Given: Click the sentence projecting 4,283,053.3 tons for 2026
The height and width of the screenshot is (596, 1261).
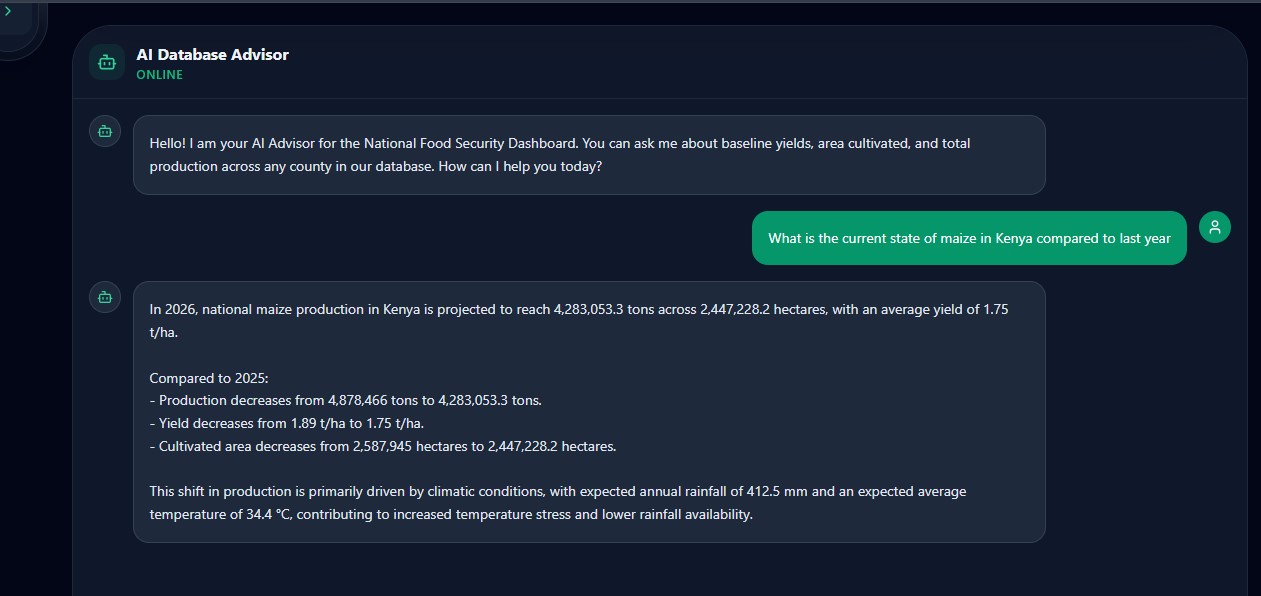Looking at the screenshot, I should point(579,320).
